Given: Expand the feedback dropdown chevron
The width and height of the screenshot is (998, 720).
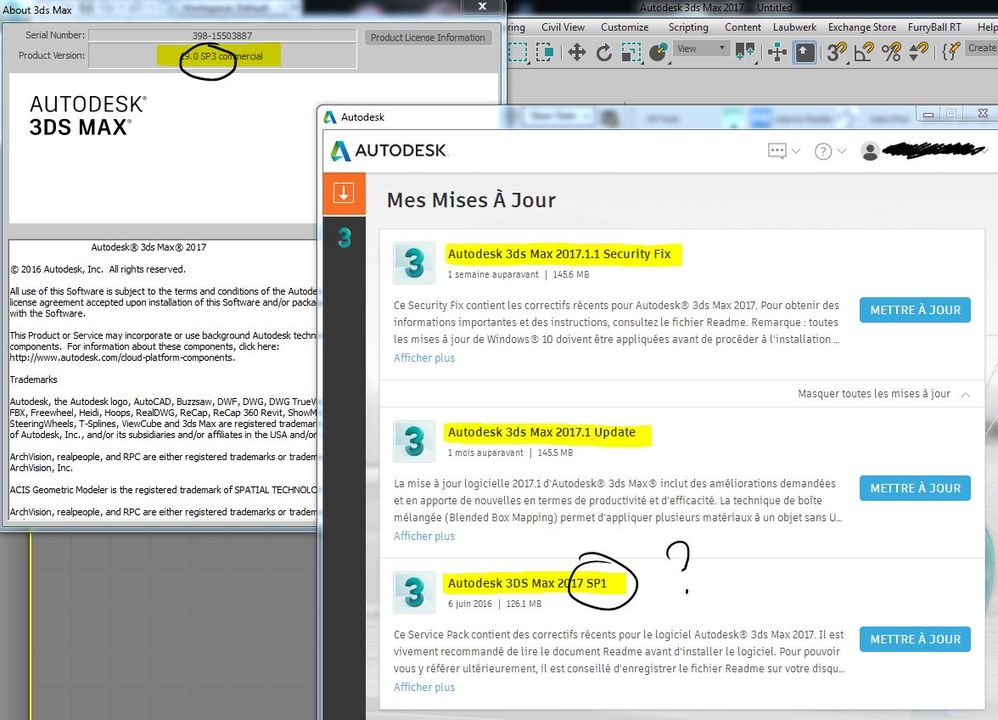Looking at the screenshot, I should point(796,152).
